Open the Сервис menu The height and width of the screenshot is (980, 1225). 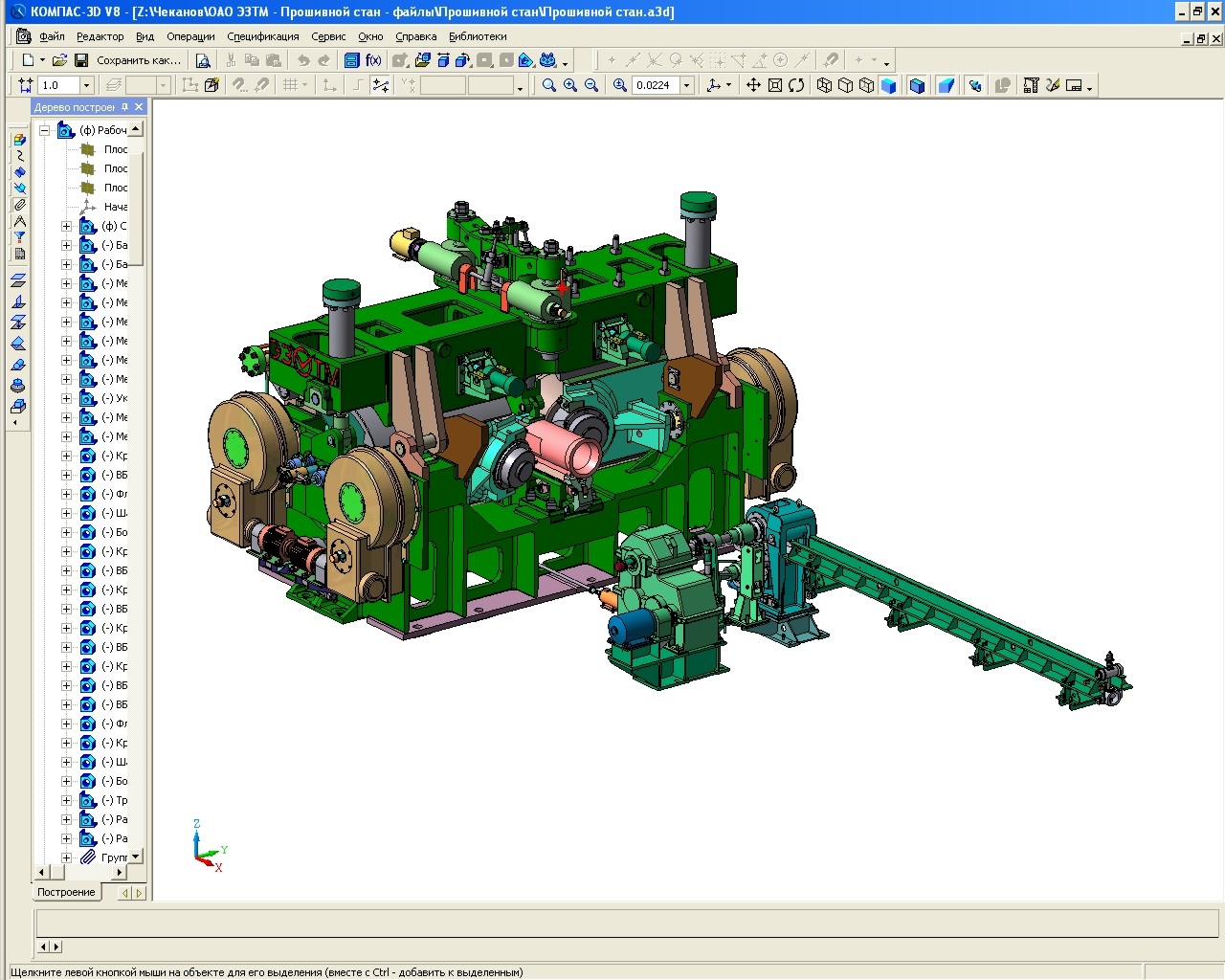(x=328, y=36)
